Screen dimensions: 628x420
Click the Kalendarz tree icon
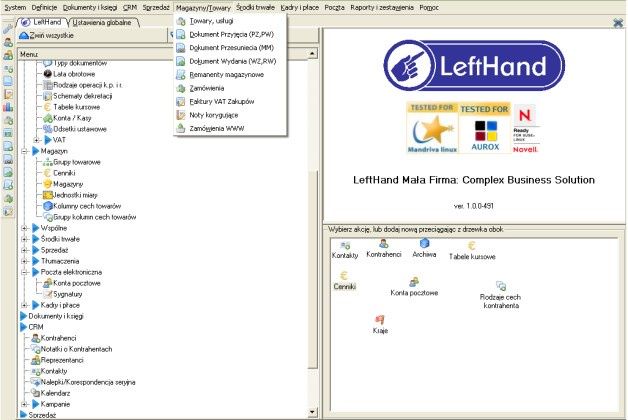[35, 393]
